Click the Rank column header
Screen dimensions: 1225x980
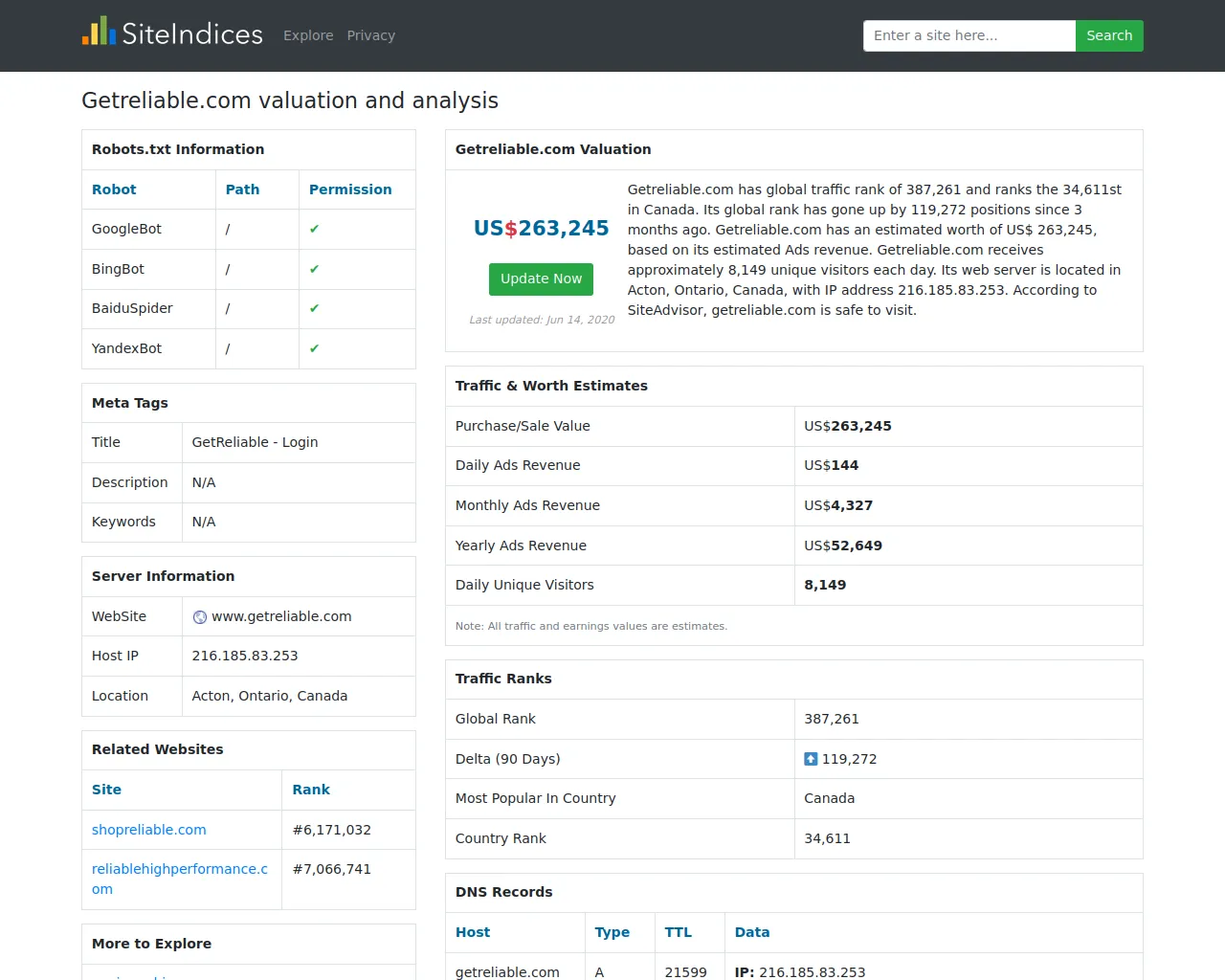pyautogui.click(x=311, y=790)
